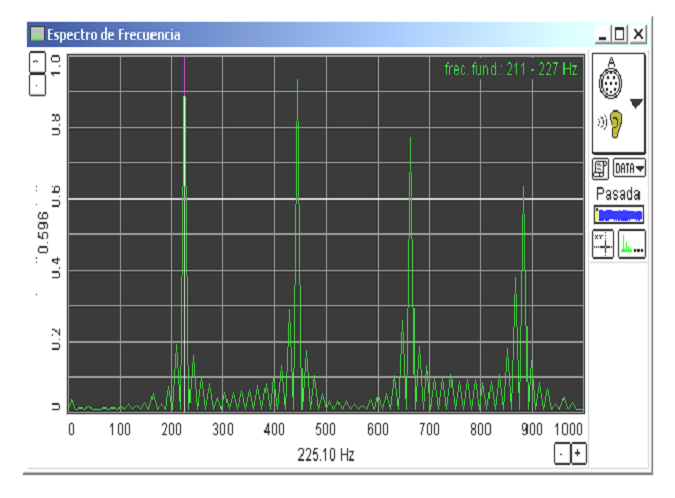675x498 pixels.
Task: Click the 1000 x-axis label
Action: (x=568, y=430)
